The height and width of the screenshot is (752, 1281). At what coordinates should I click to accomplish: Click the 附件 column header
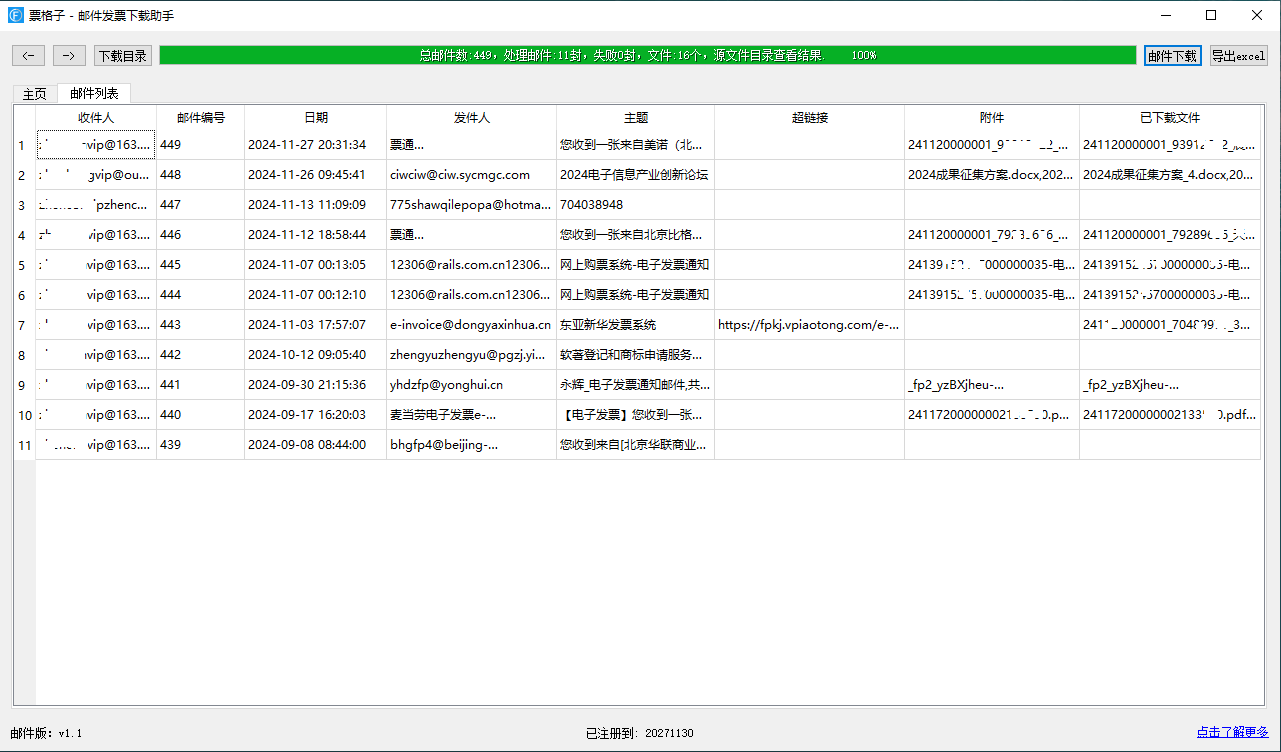coord(992,117)
